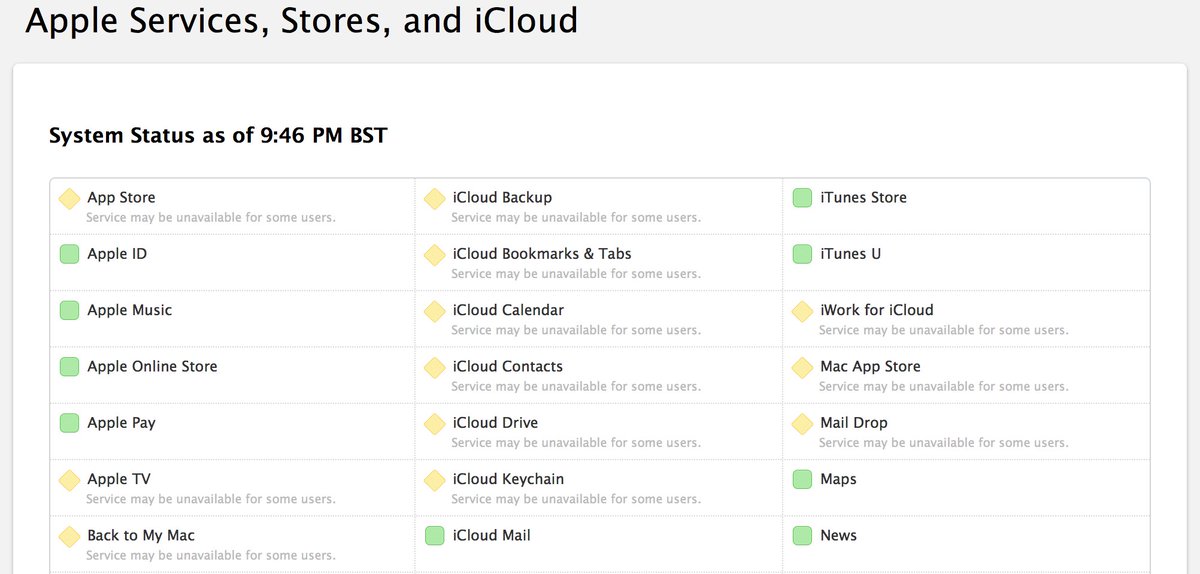Image resolution: width=1200 pixels, height=574 pixels.
Task: Click the green status icon beside Apple Music
Action: 69,310
